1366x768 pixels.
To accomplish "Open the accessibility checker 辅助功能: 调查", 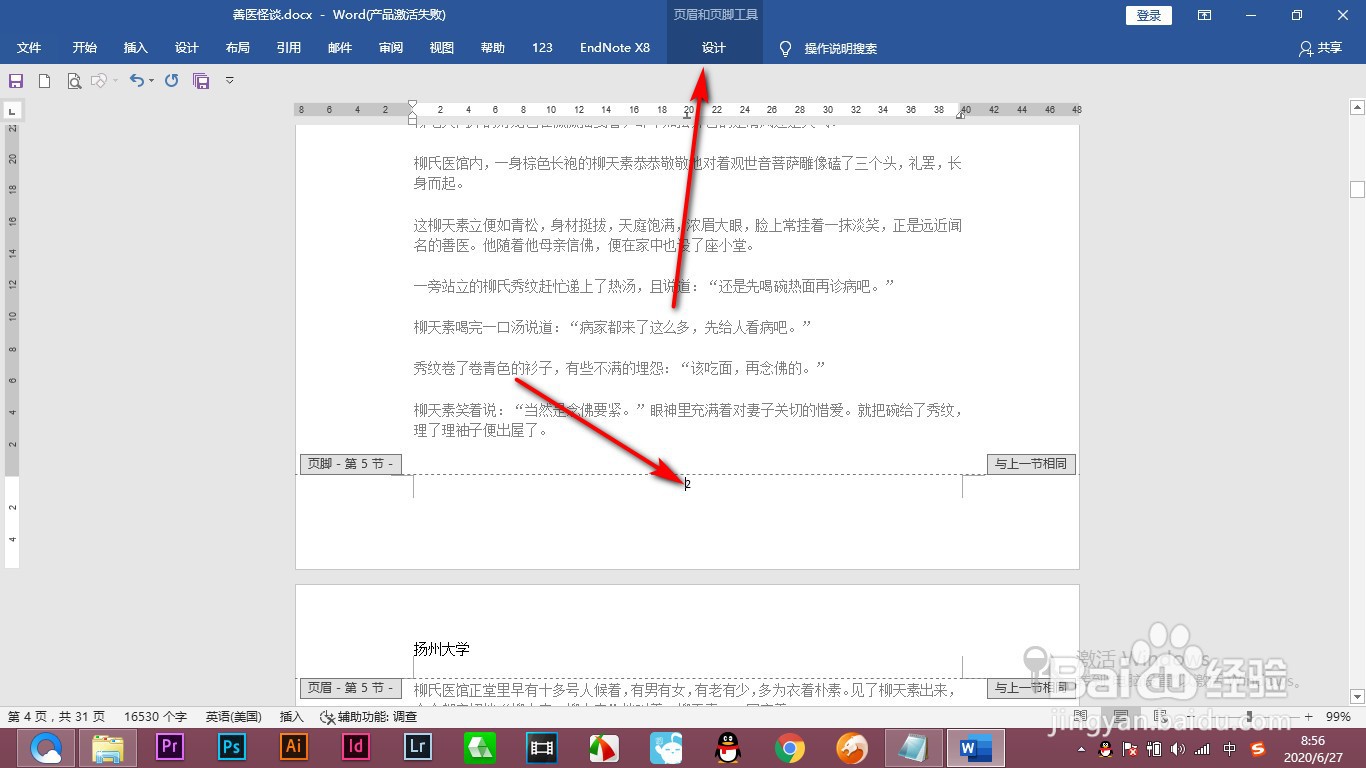I will click(368, 717).
